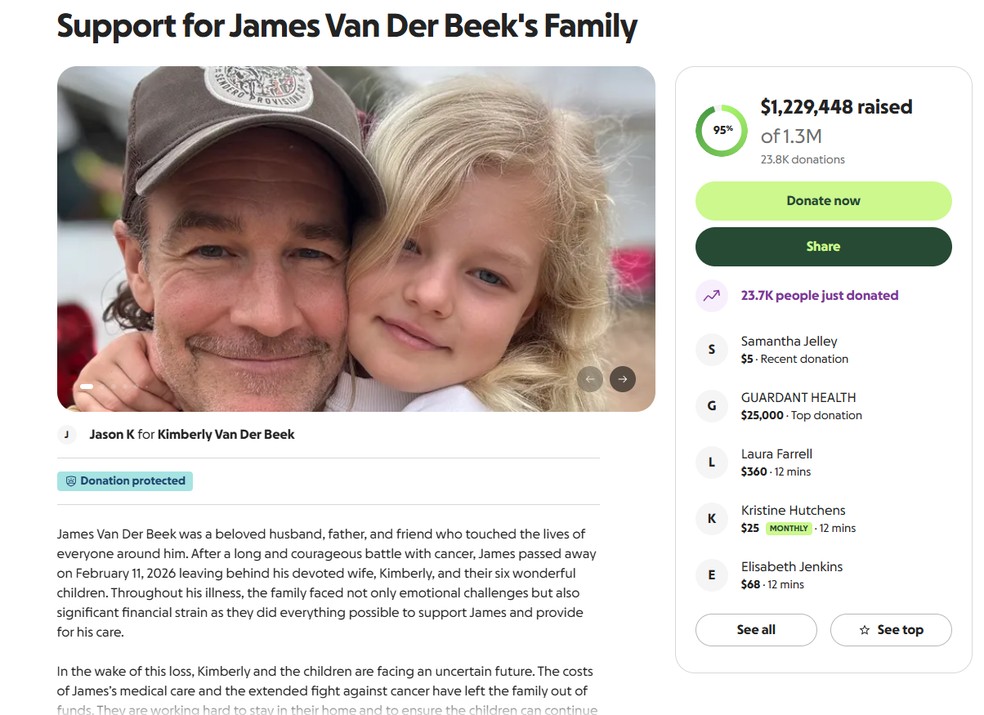Click the next photo arrow button
984x715 pixels.
[x=622, y=379]
